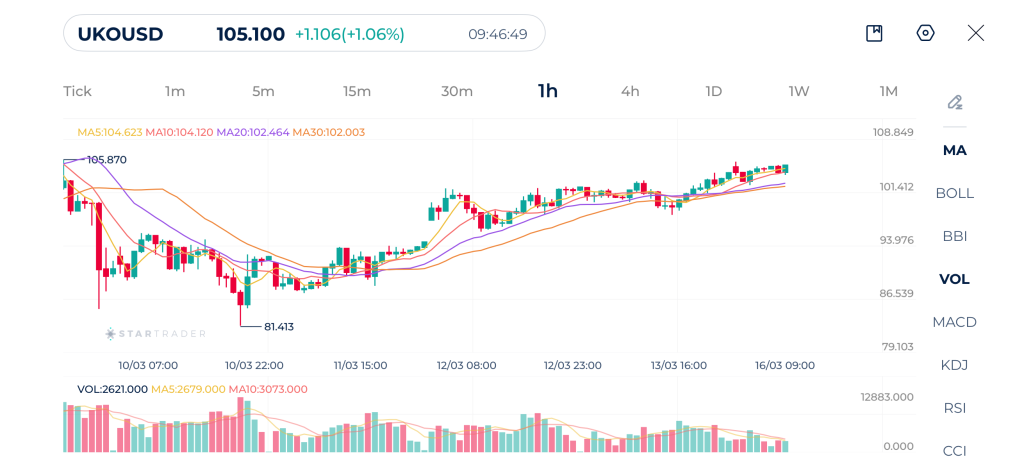Choose the 1D timeframe
This screenshot has width=1024, height=471.
coord(713,91)
